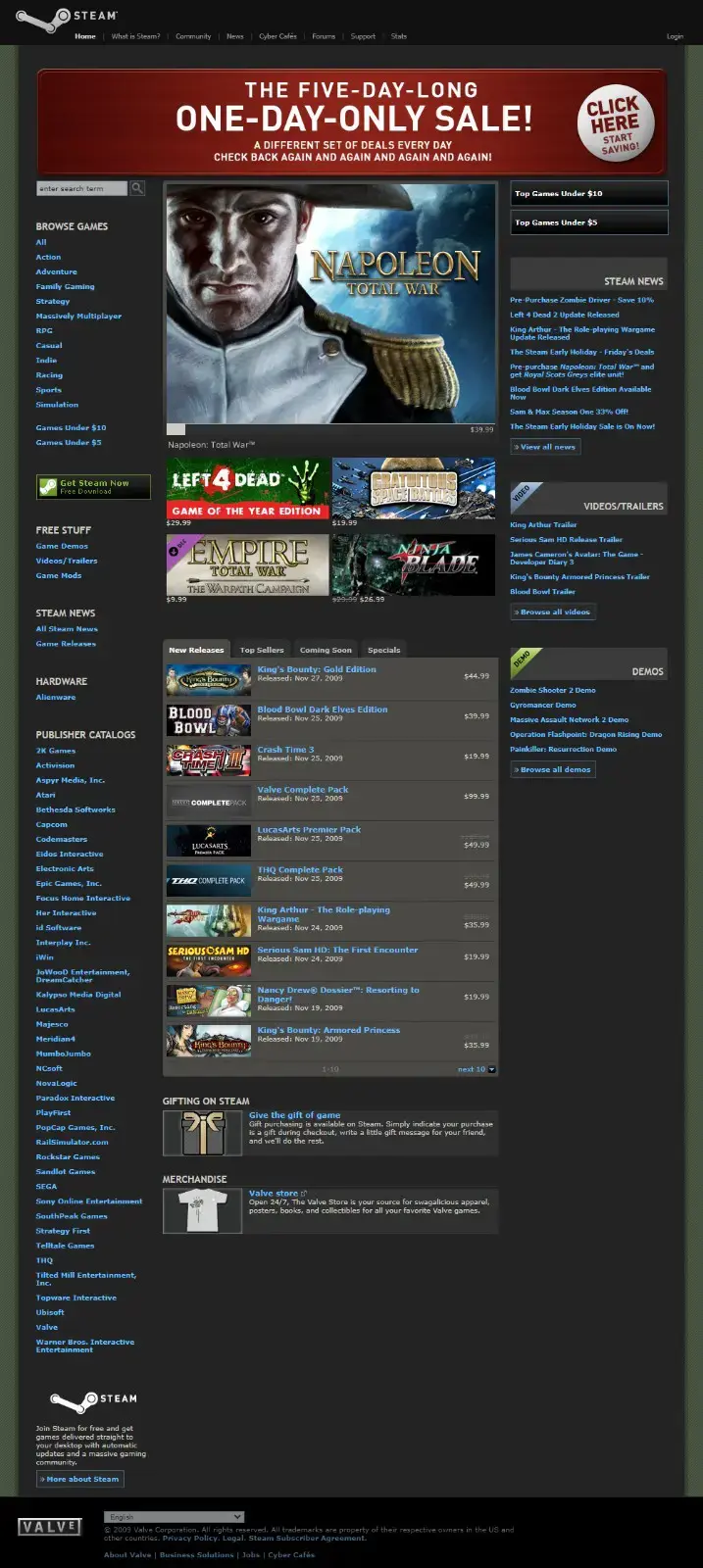
Task: Click the Get Steam Now download icon
Action: pos(47,486)
